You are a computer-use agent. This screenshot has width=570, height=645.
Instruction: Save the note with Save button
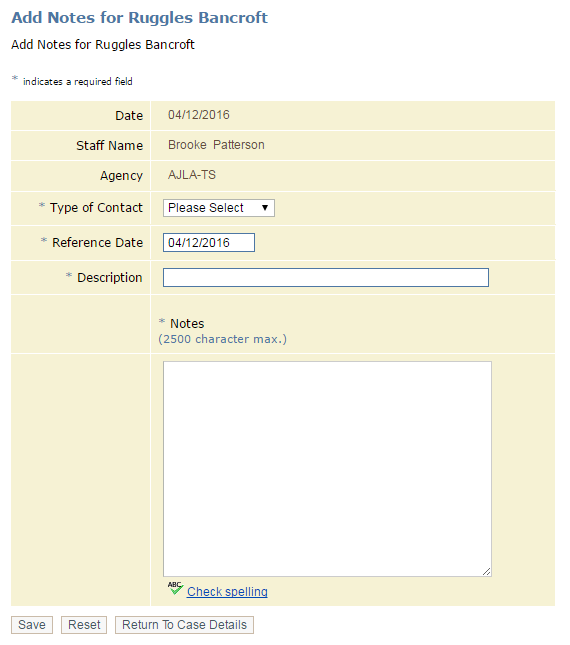(32, 625)
